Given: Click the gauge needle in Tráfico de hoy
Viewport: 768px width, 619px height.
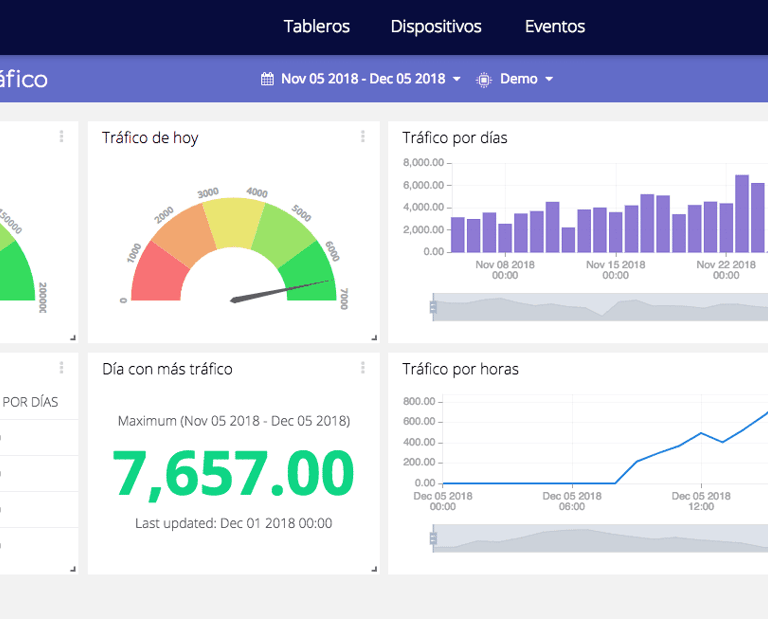Looking at the screenshot, I should pos(282,291).
